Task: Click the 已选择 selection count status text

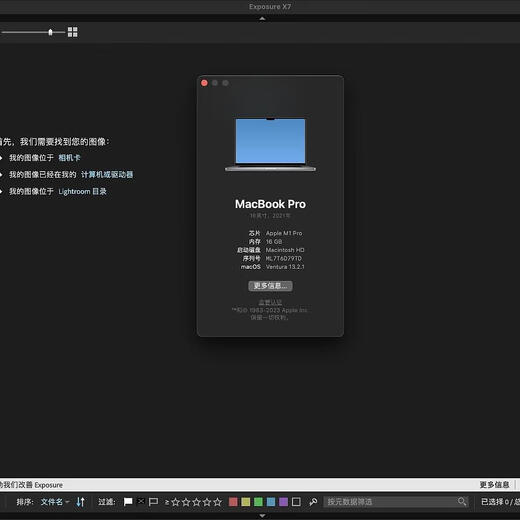Action: click(x=500, y=502)
